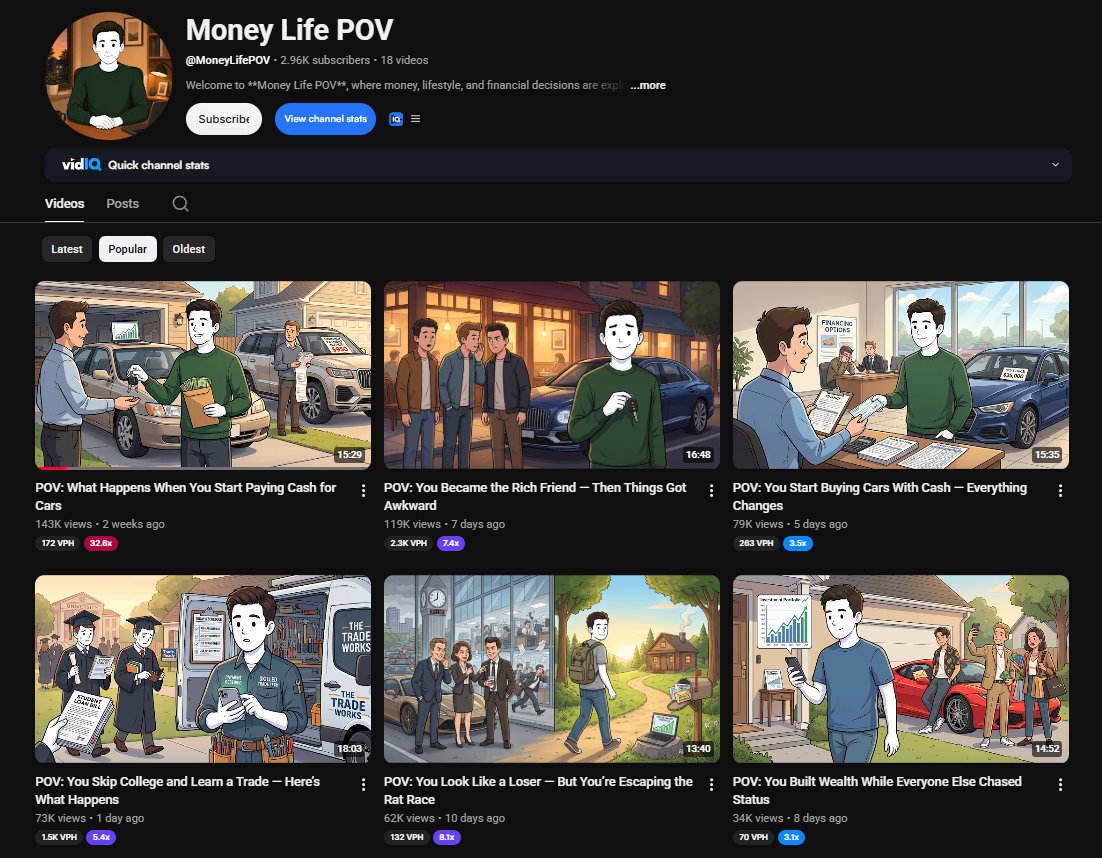Open the hamburger list icon next to vidIQ icon

tap(415, 119)
